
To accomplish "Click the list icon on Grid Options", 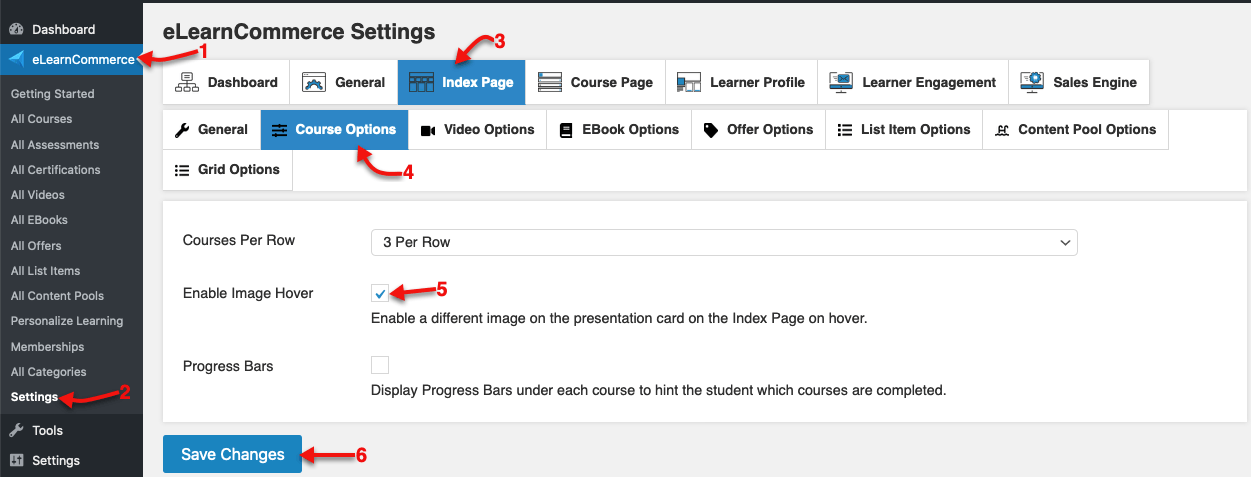I will coord(182,170).
